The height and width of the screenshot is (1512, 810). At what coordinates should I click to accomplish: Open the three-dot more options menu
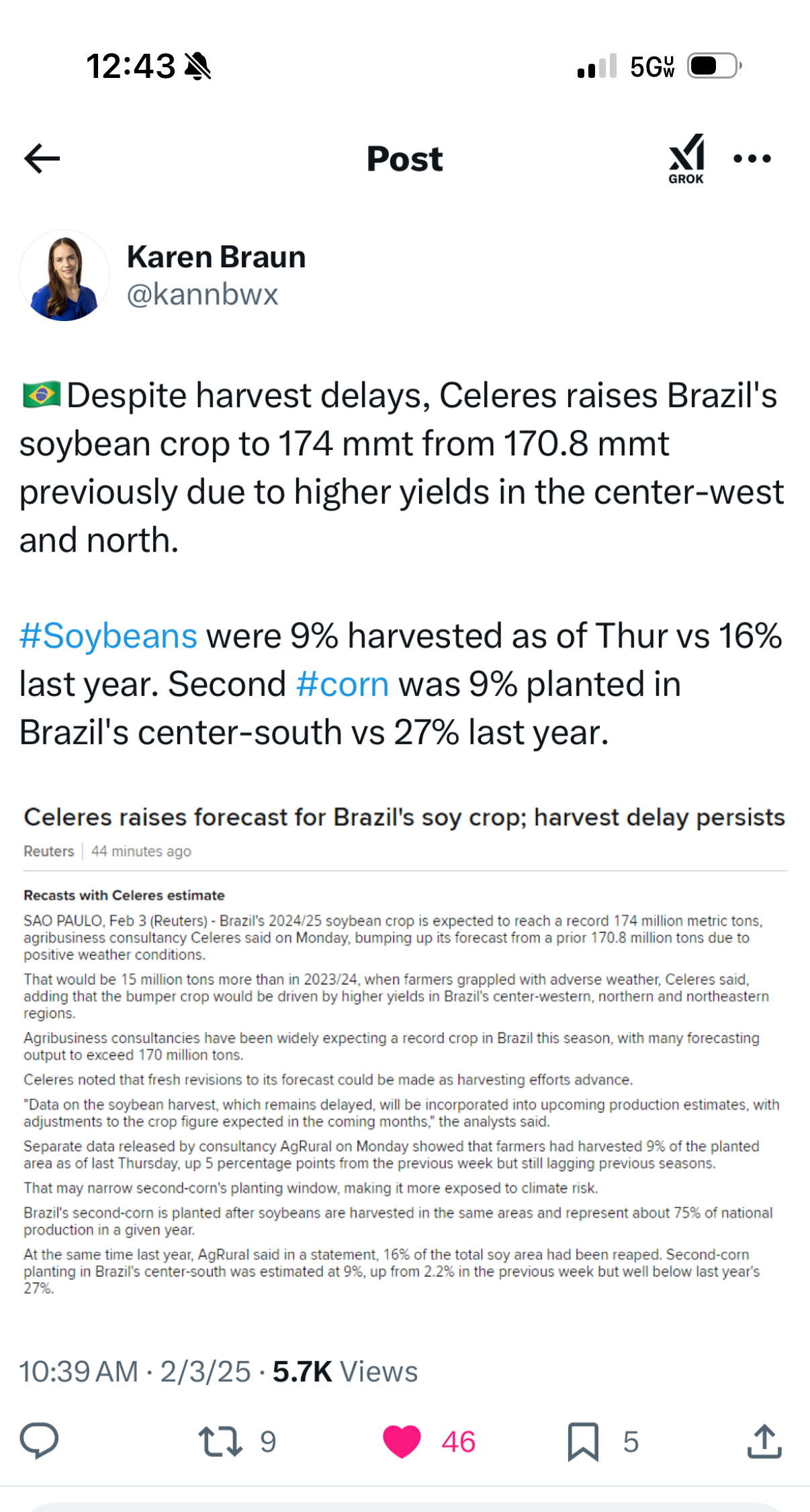click(x=752, y=159)
